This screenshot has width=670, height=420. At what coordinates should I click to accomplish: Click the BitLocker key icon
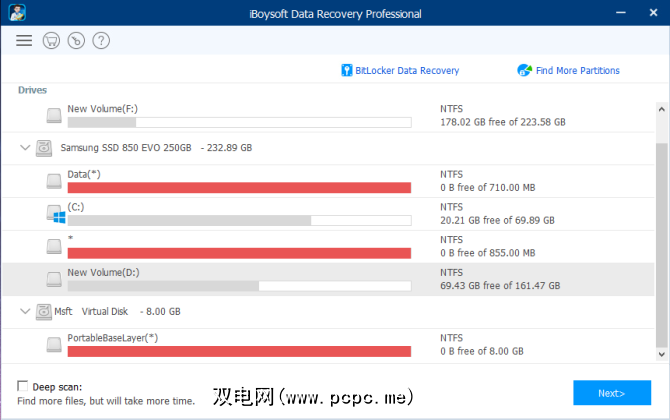347,70
